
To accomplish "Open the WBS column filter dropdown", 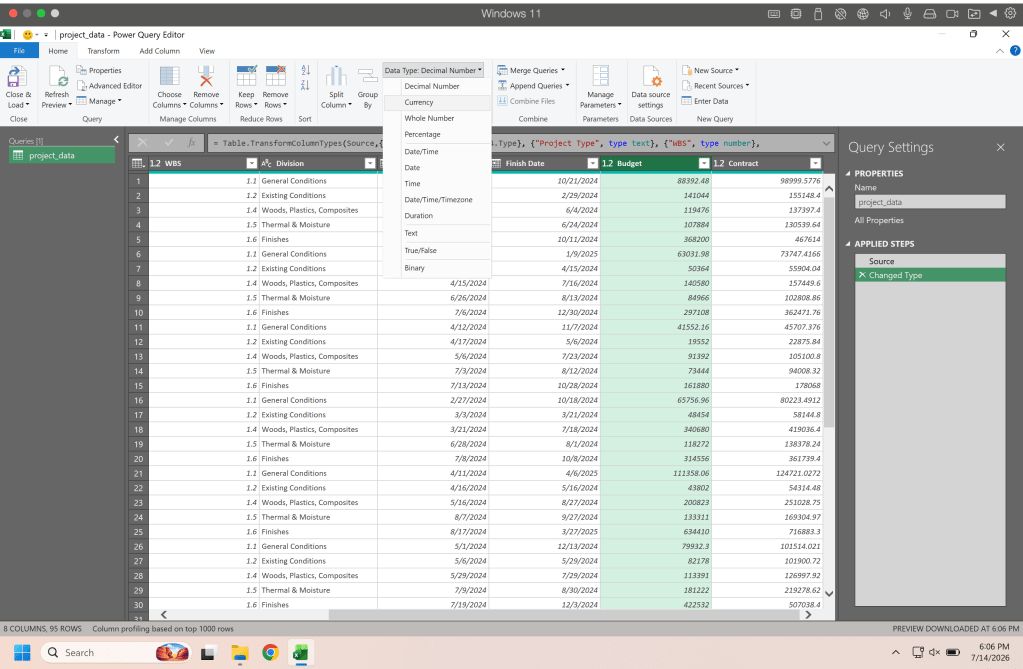I will pyautogui.click(x=252, y=163).
